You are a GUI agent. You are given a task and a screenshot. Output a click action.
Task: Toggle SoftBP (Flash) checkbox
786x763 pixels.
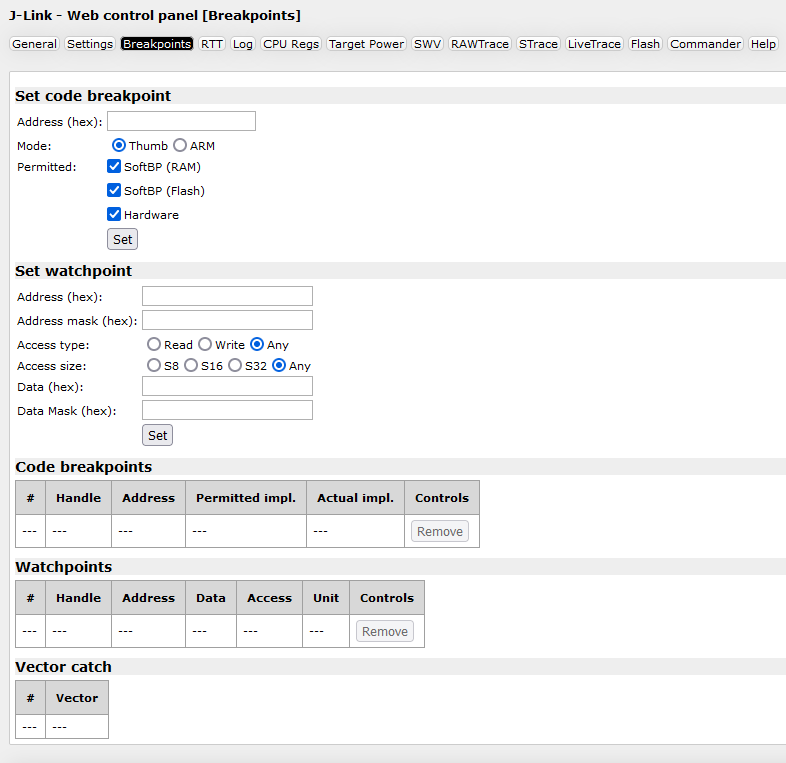click(114, 190)
